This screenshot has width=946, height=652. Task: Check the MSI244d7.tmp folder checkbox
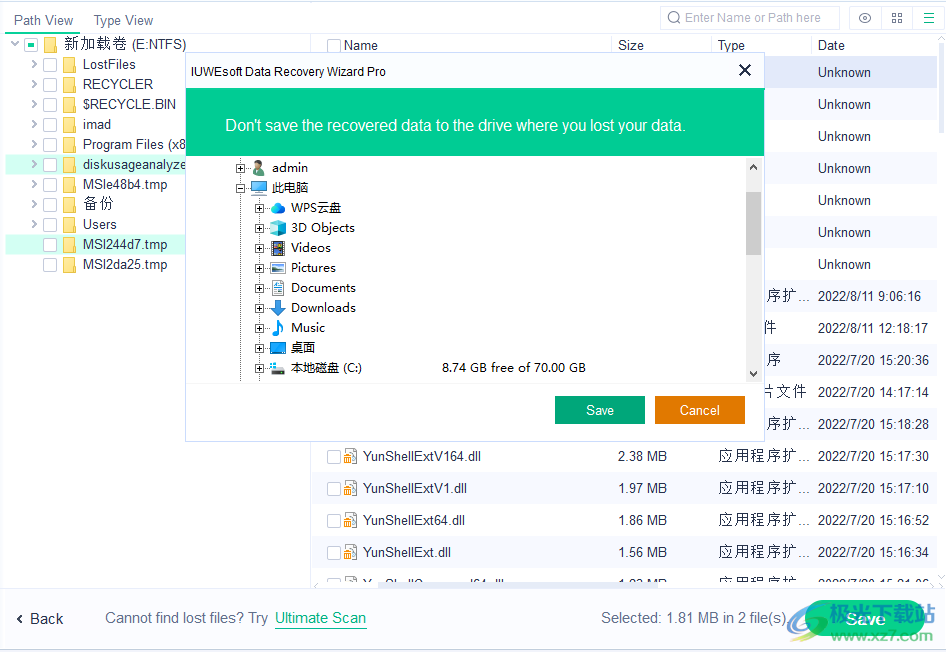click(x=50, y=245)
